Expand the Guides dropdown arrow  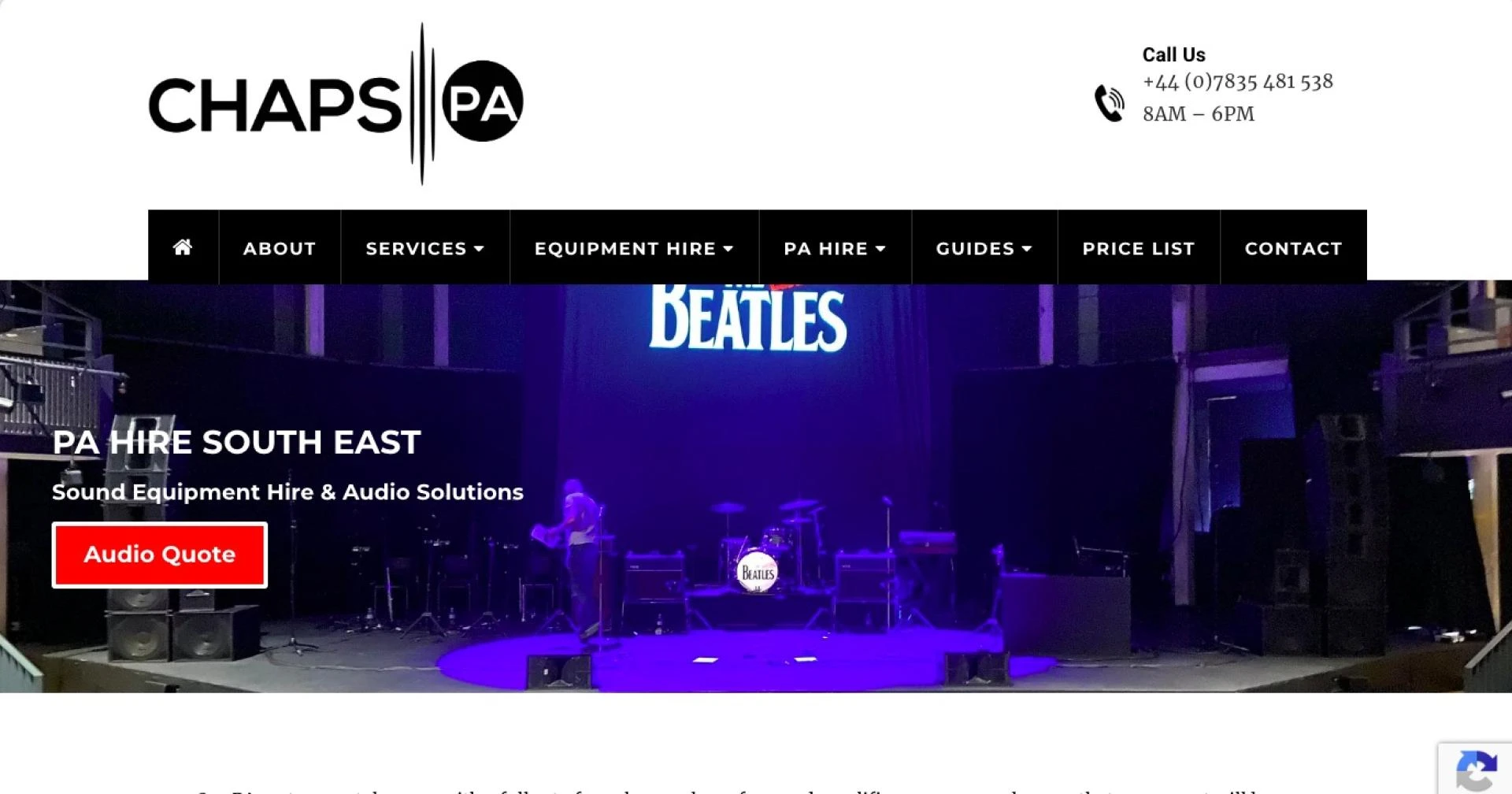(1027, 249)
